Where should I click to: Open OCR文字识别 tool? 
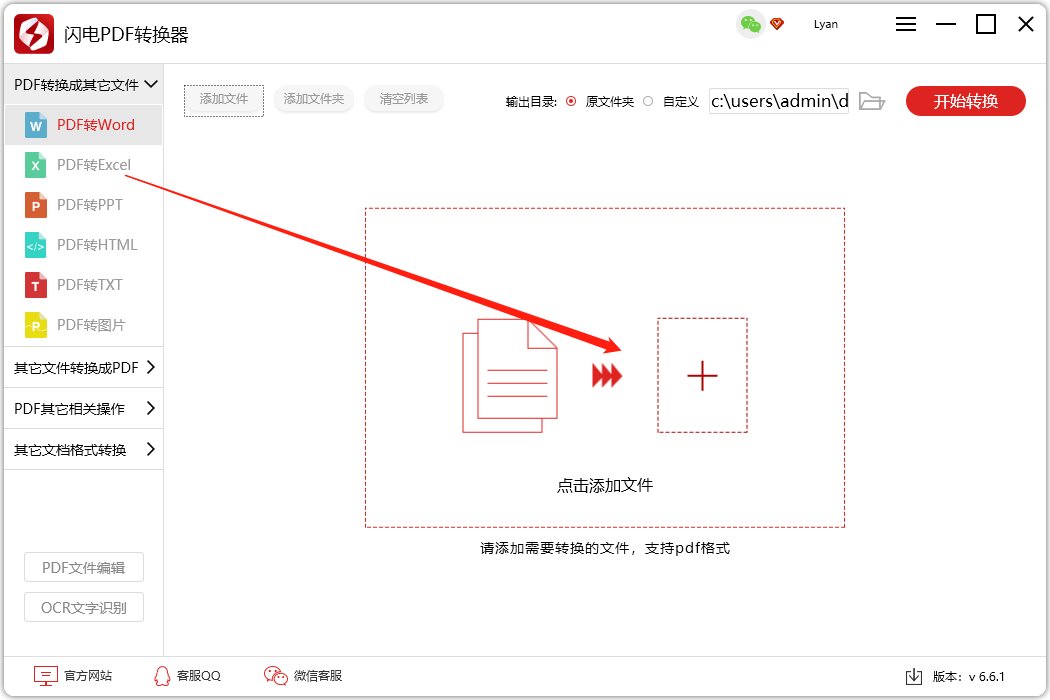point(83,607)
